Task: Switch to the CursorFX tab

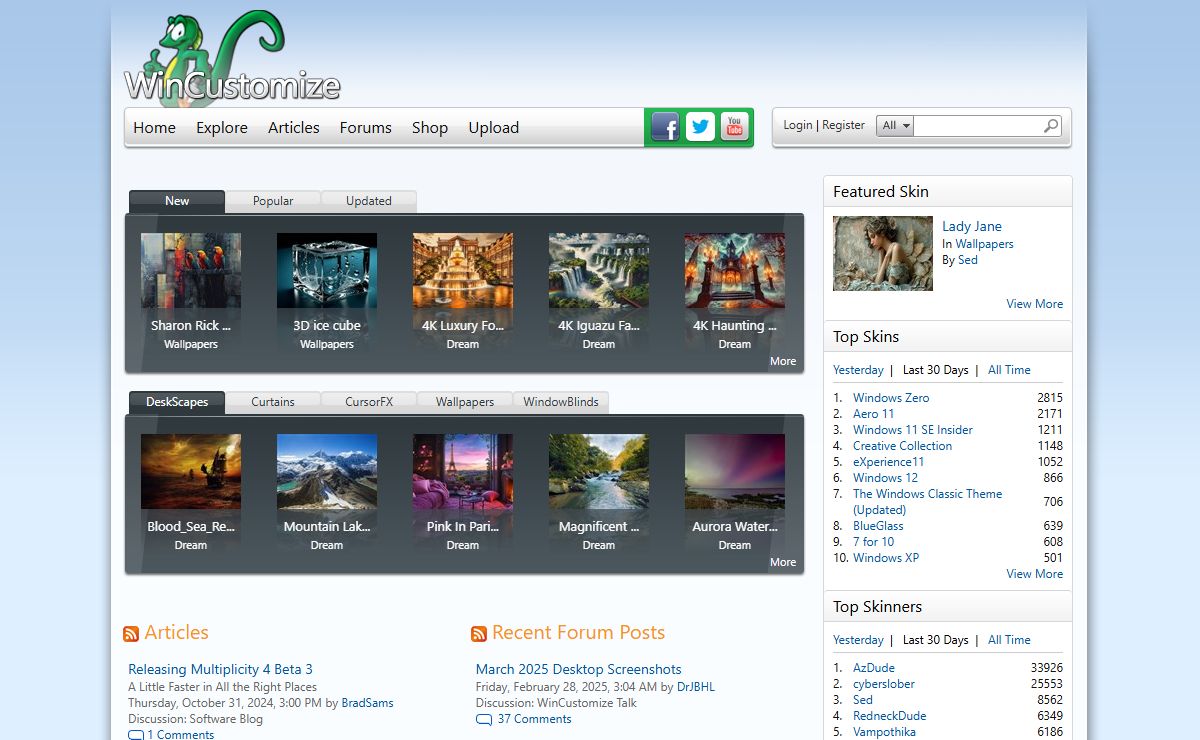Action: tap(369, 402)
